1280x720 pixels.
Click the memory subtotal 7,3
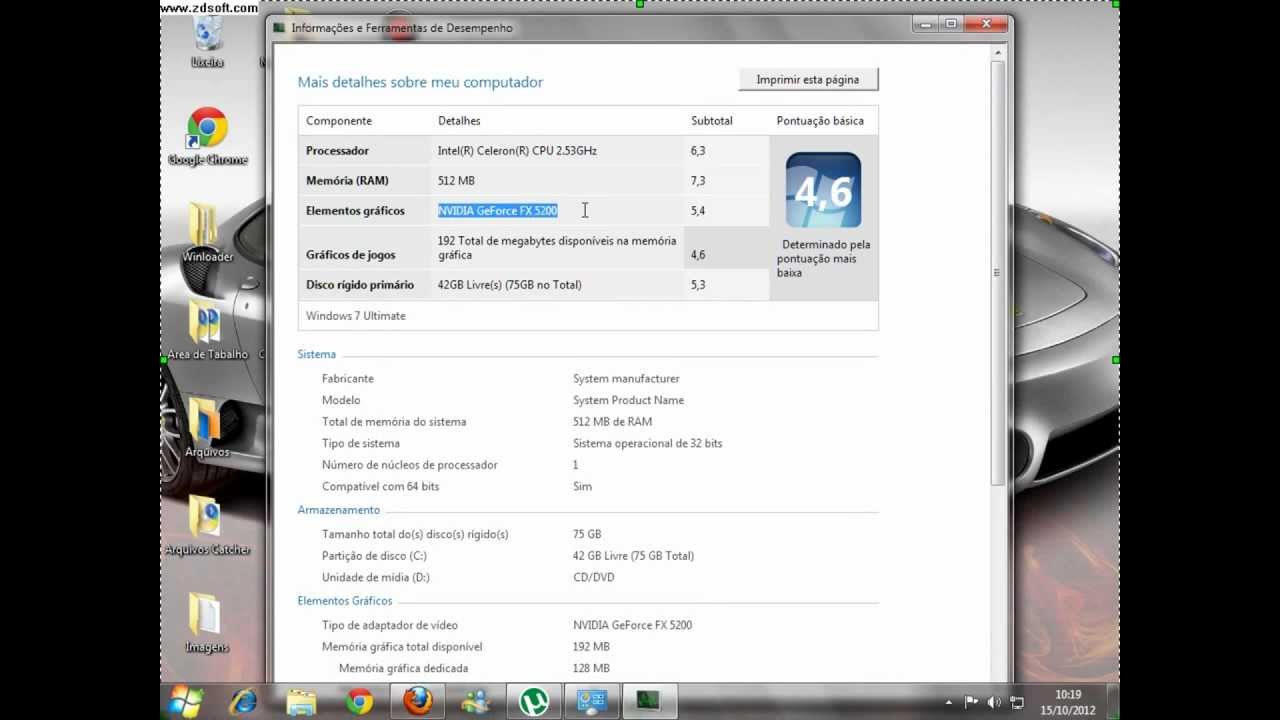(x=698, y=181)
